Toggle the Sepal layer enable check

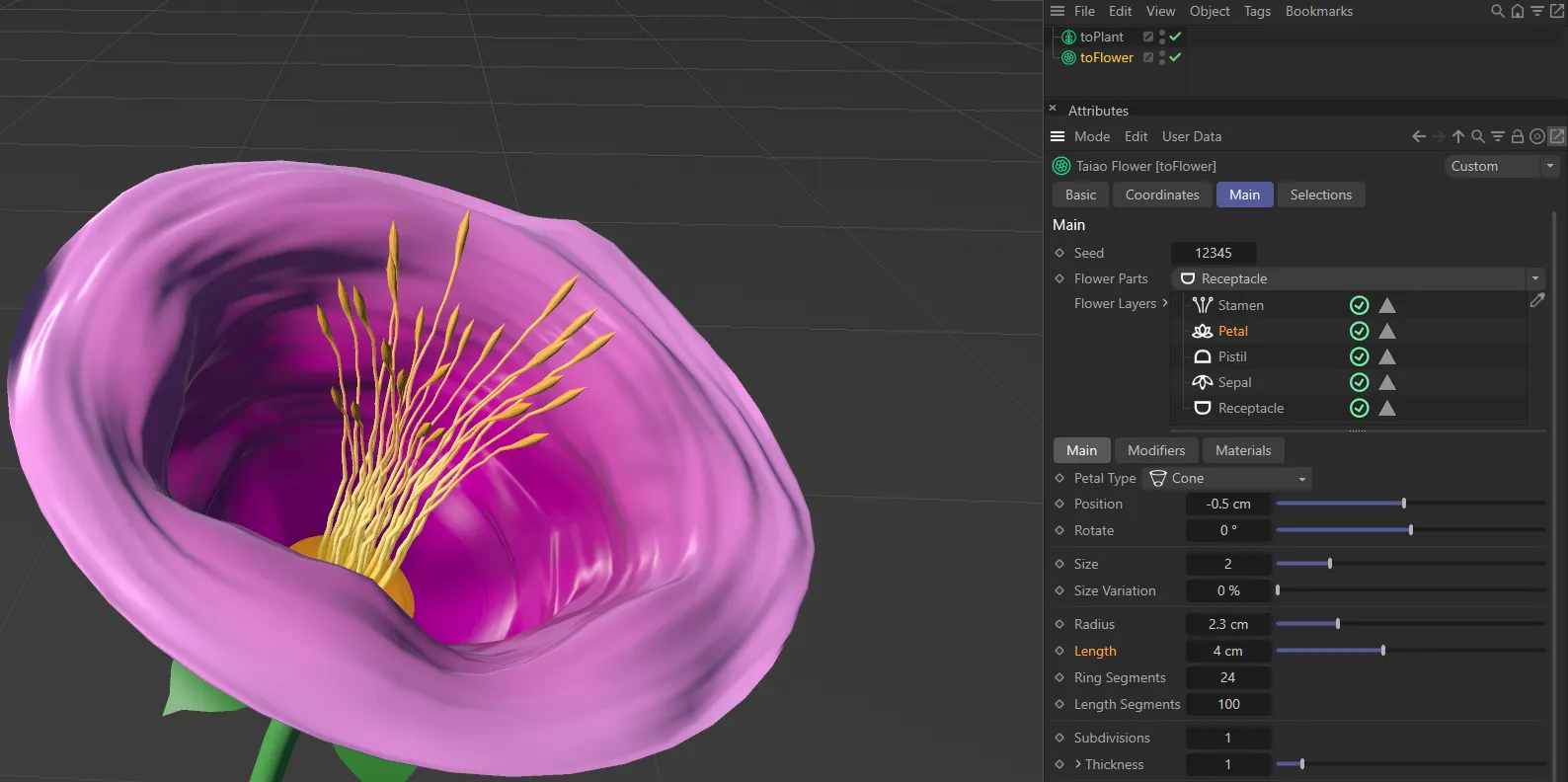coord(1360,382)
